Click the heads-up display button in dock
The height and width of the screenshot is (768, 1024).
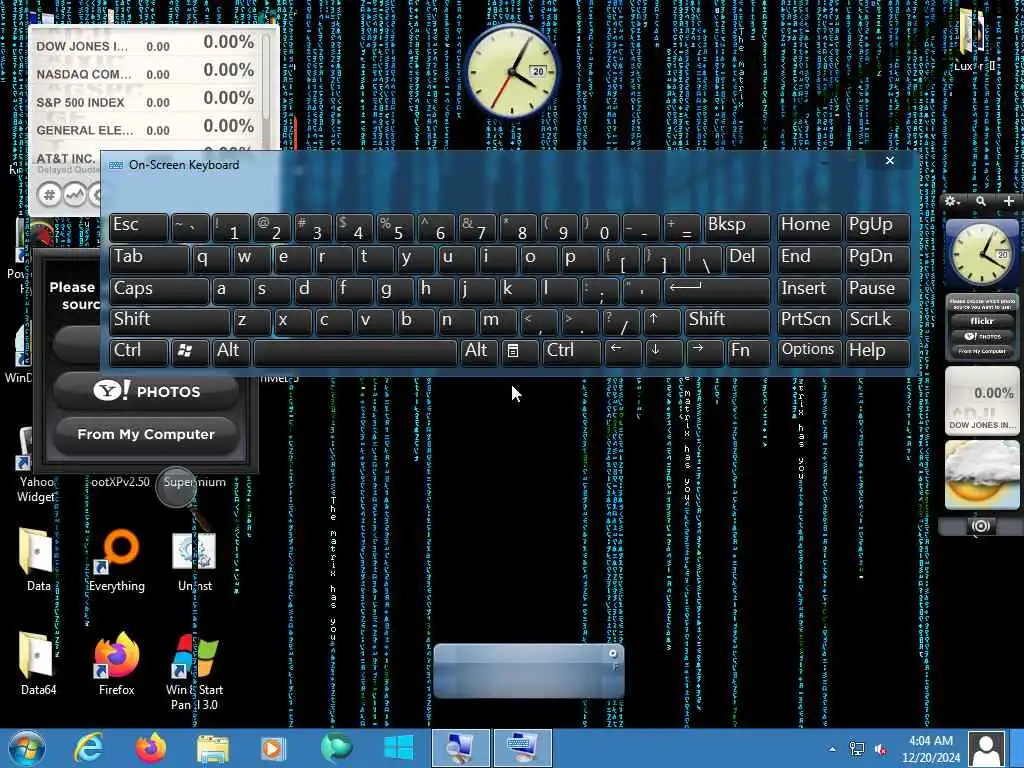[980, 526]
